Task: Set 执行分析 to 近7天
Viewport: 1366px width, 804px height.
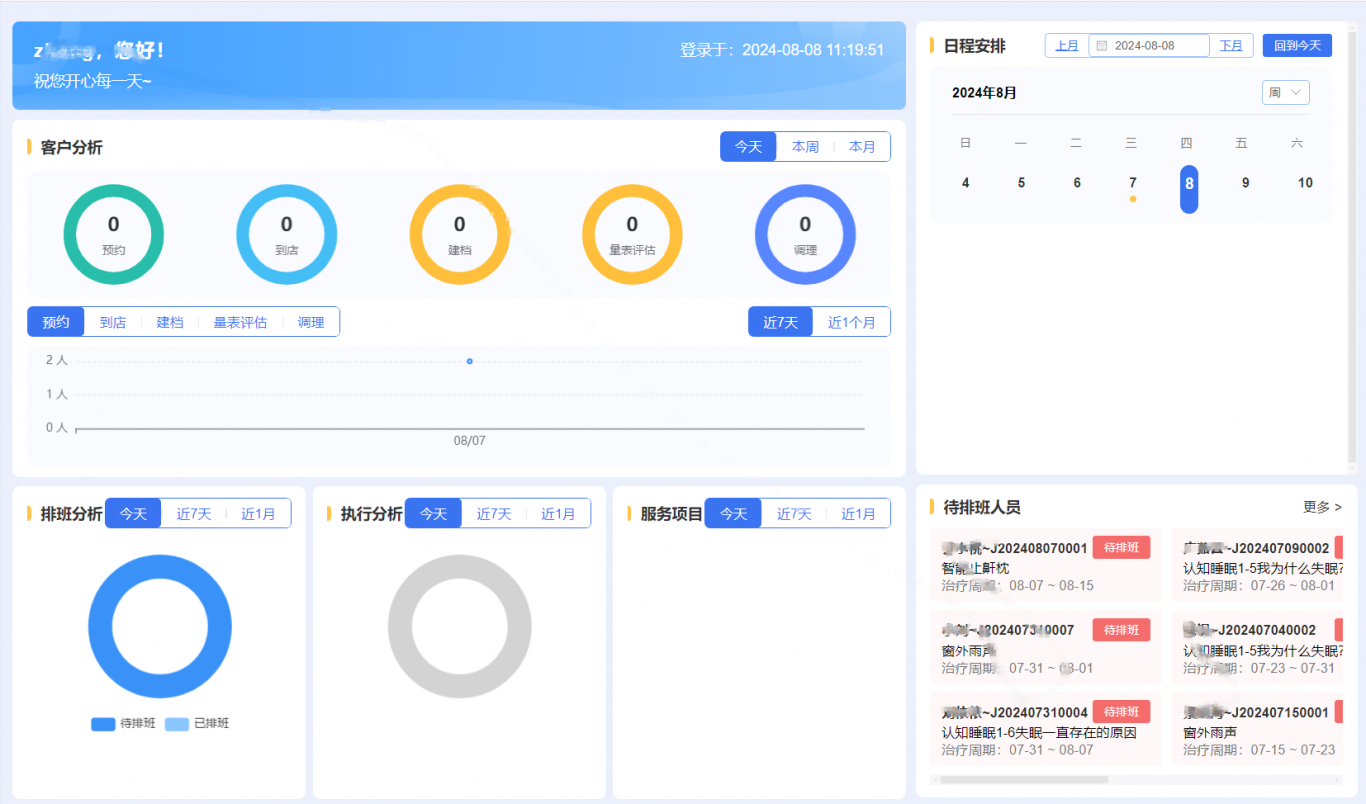Action: (x=494, y=513)
